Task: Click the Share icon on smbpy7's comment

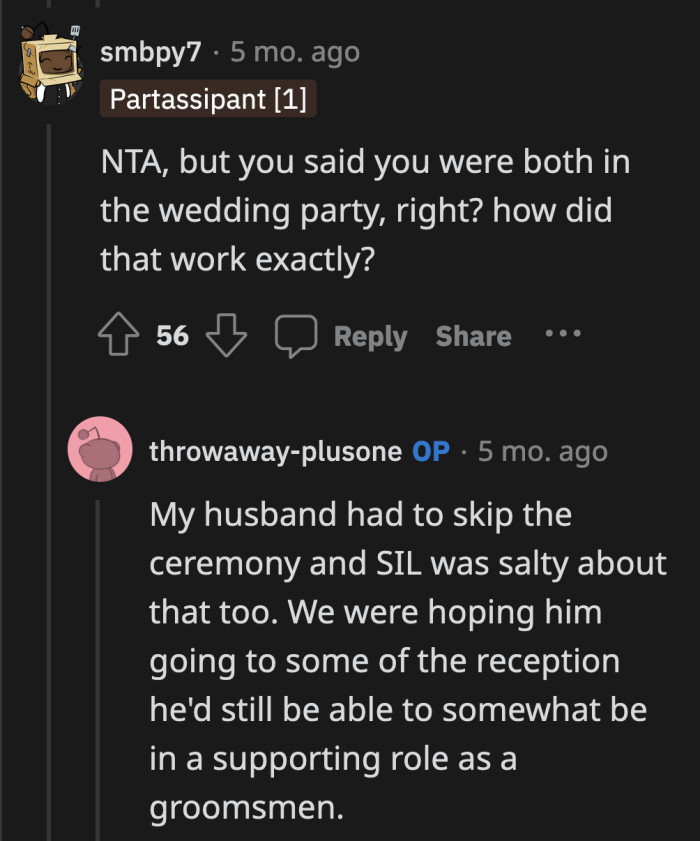Action: [x=472, y=336]
